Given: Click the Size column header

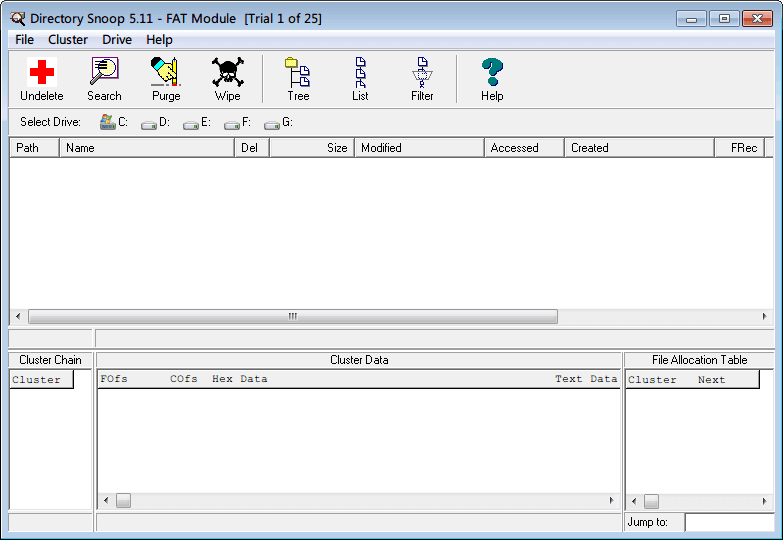Looking at the screenshot, I should coord(311,148).
